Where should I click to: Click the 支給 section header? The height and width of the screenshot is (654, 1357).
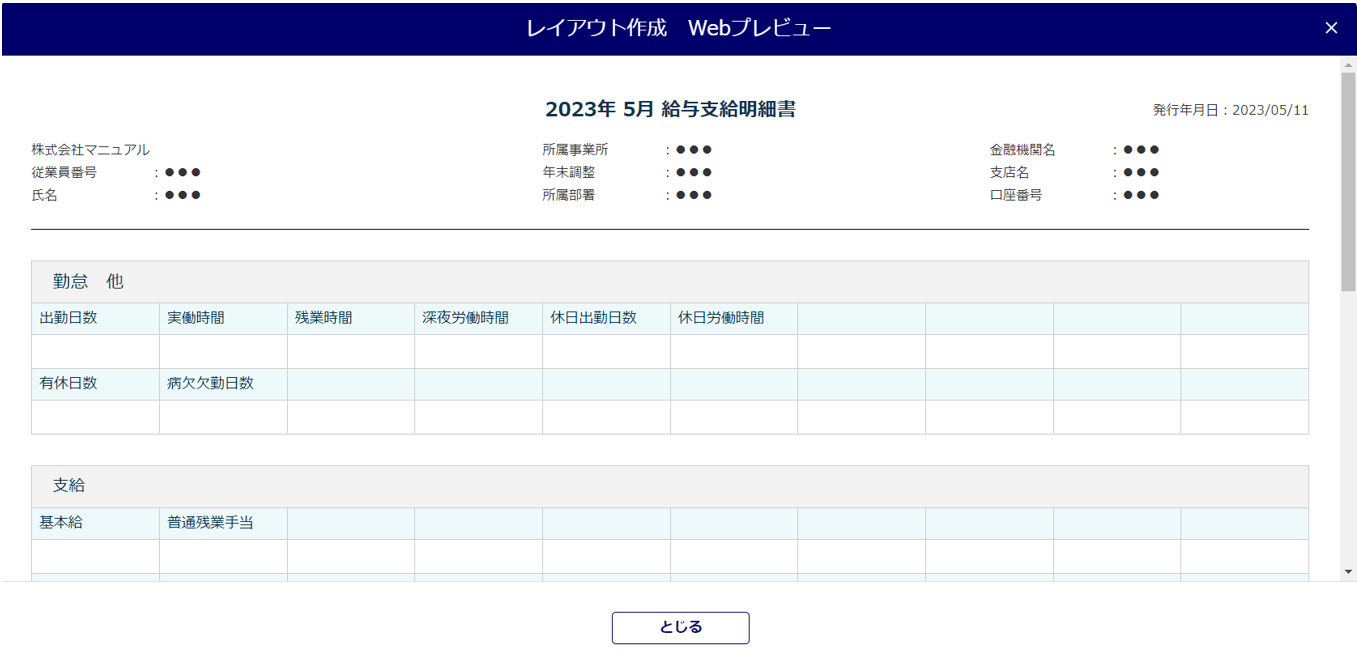tap(670, 486)
